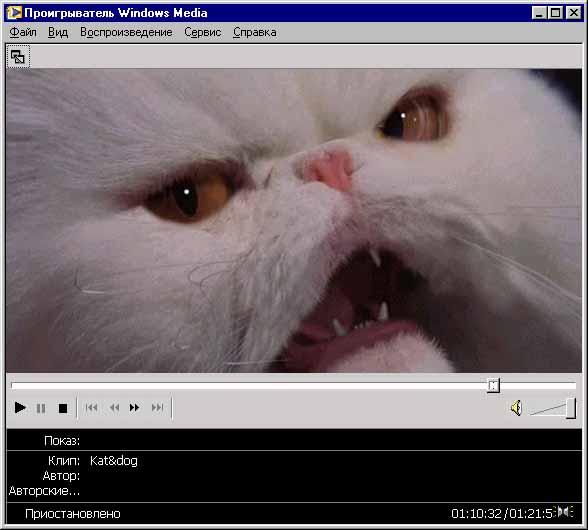Mute sound with the speaker icon
The height and width of the screenshot is (530, 588).
click(516, 408)
